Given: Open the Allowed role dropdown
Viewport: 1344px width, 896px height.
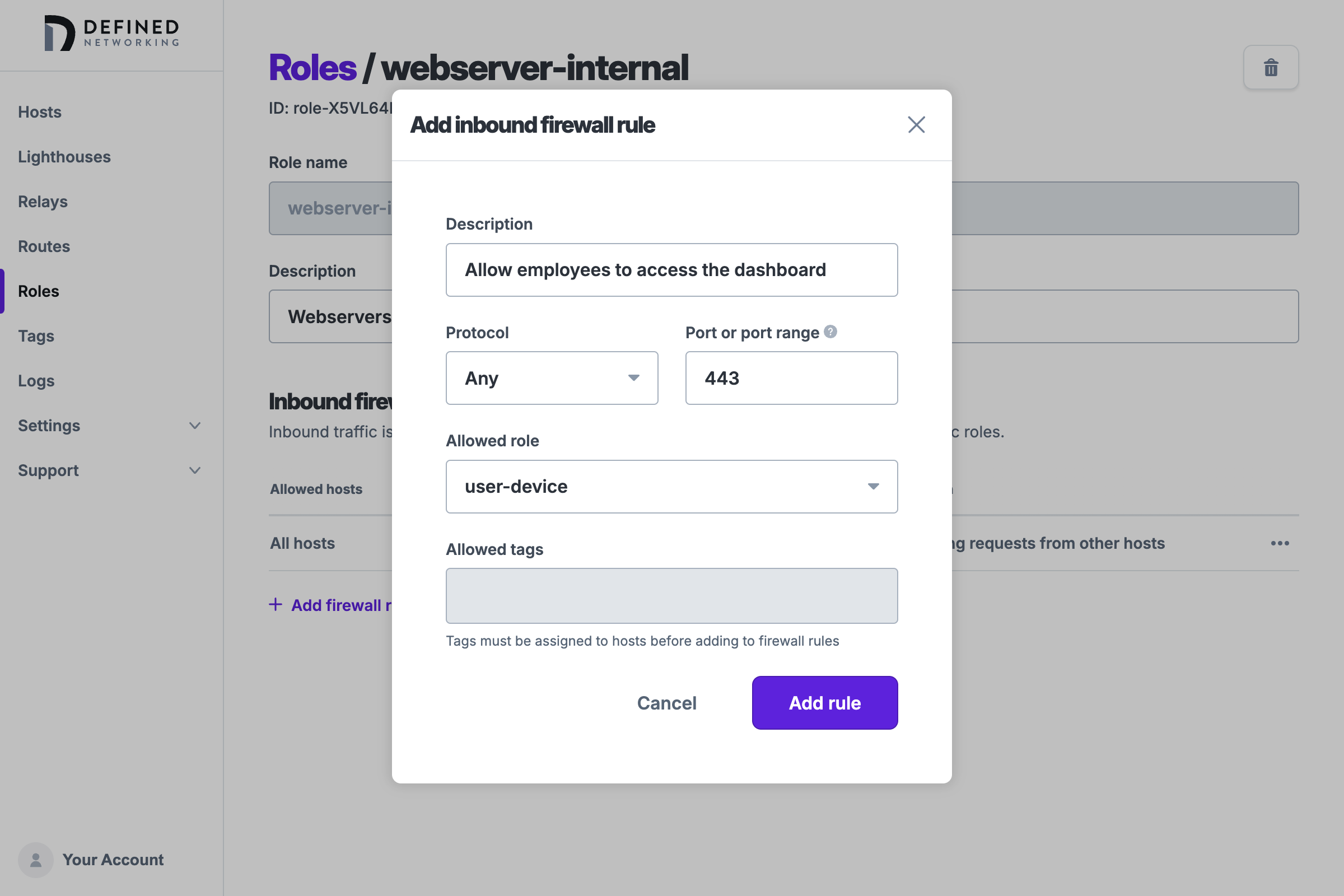Looking at the screenshot, I should tap(672, 486).
